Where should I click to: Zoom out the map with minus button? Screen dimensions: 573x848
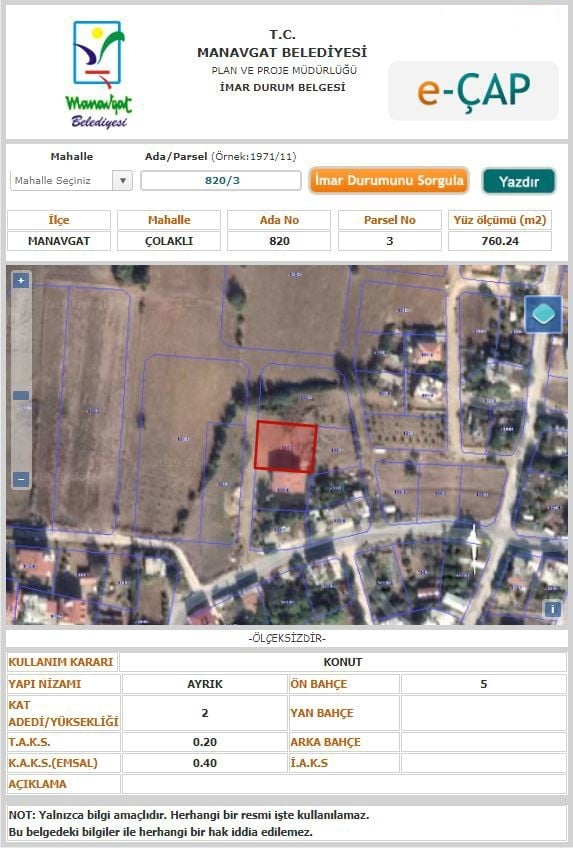tap(21, 479)
